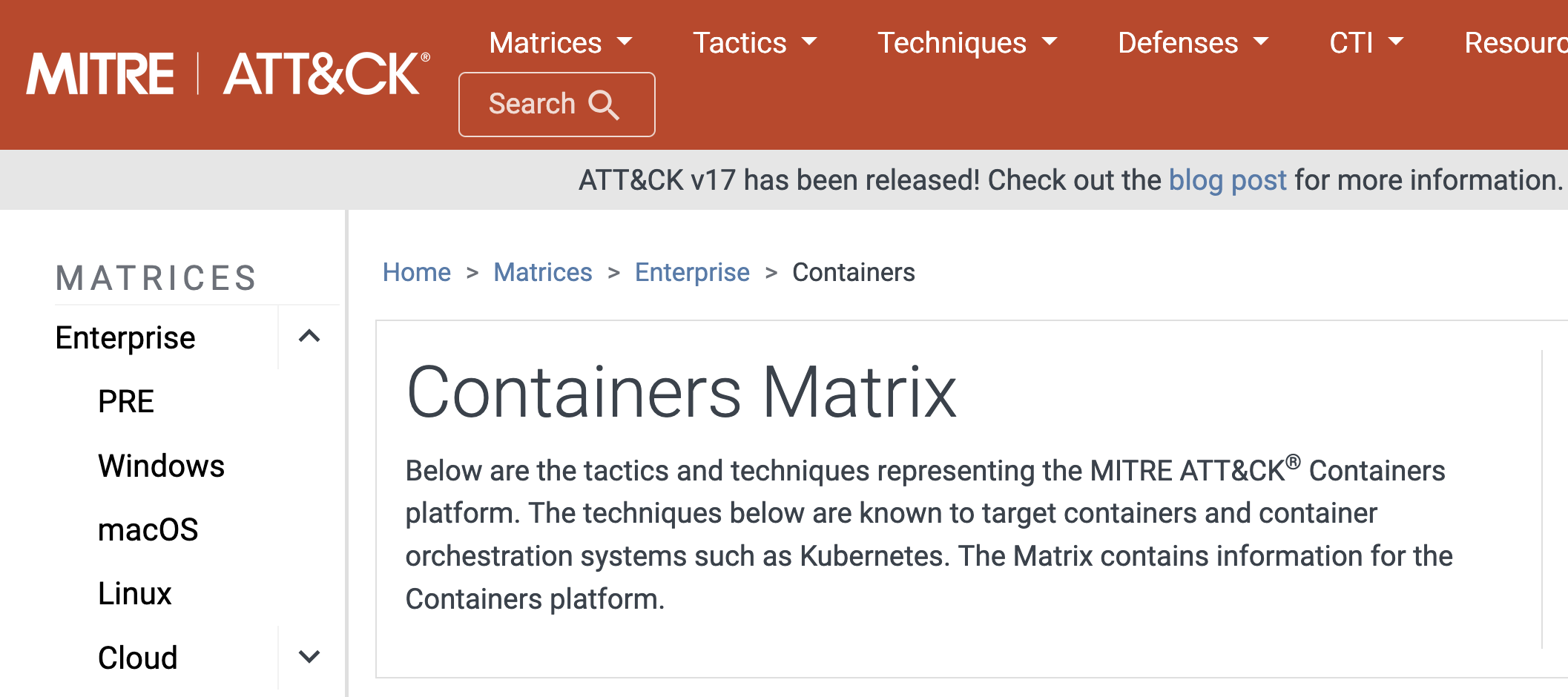Open the Enterprise breadcrumb link
Viewport: 1568px width, 697px height.
692,272
